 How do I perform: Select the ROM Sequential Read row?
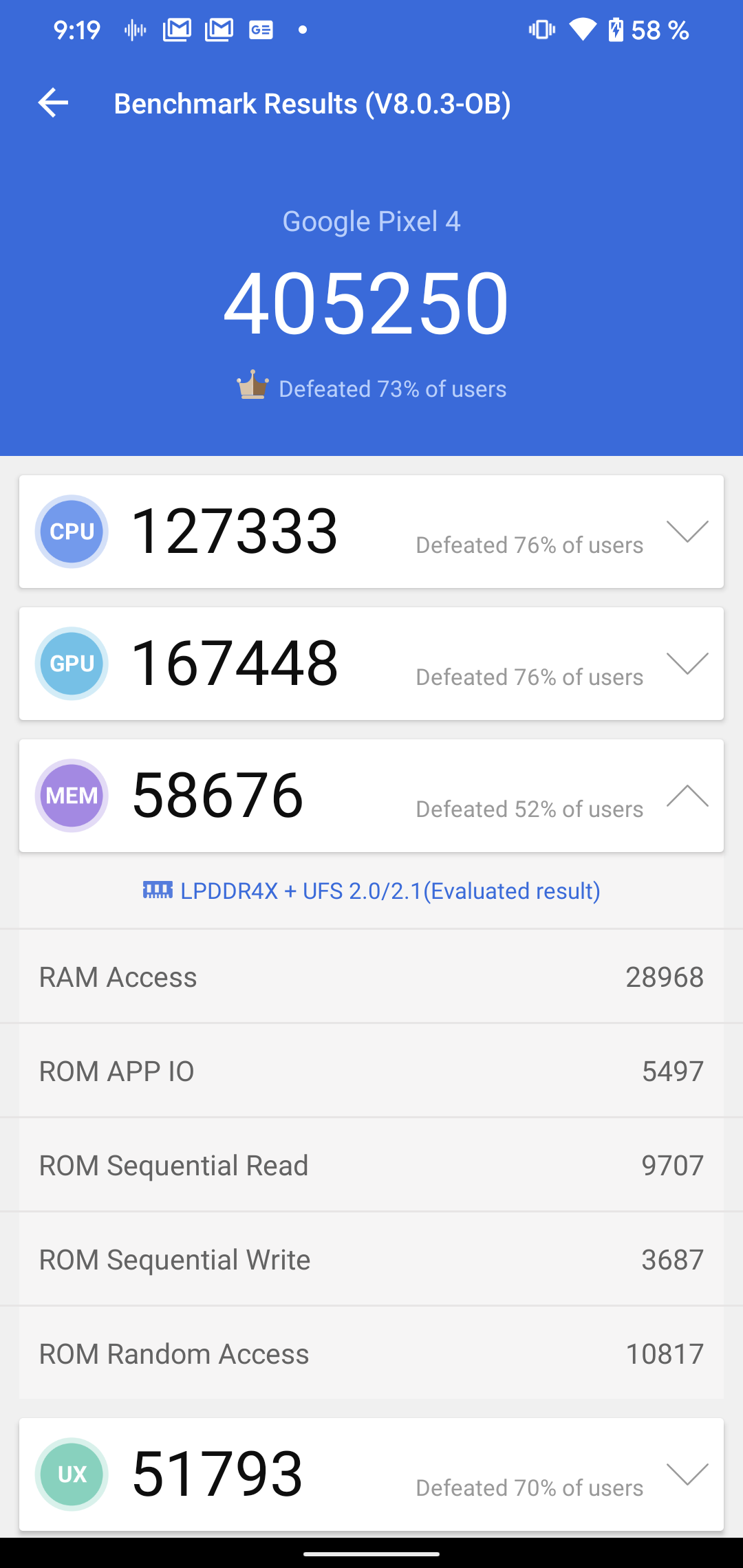[x=371, y=1166]
